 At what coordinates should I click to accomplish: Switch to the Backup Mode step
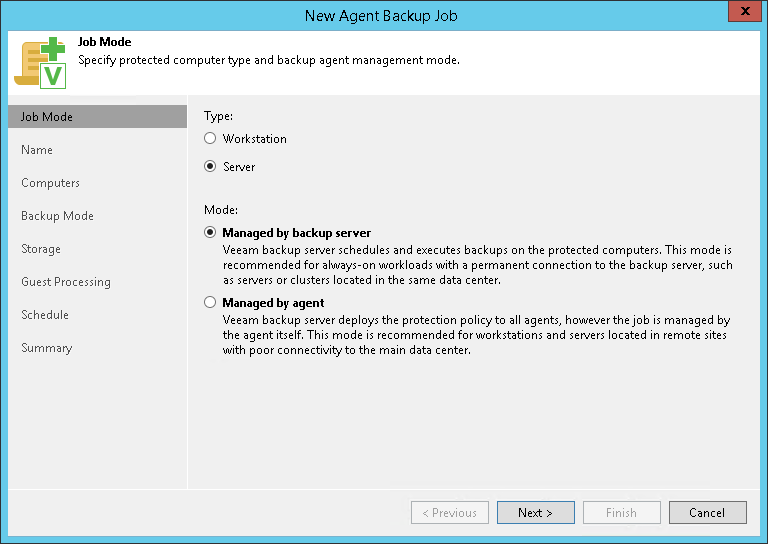[57, 216]
